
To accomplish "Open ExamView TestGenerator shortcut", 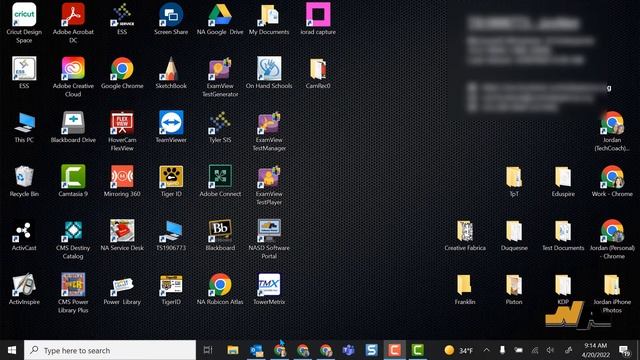I will 220,77.
